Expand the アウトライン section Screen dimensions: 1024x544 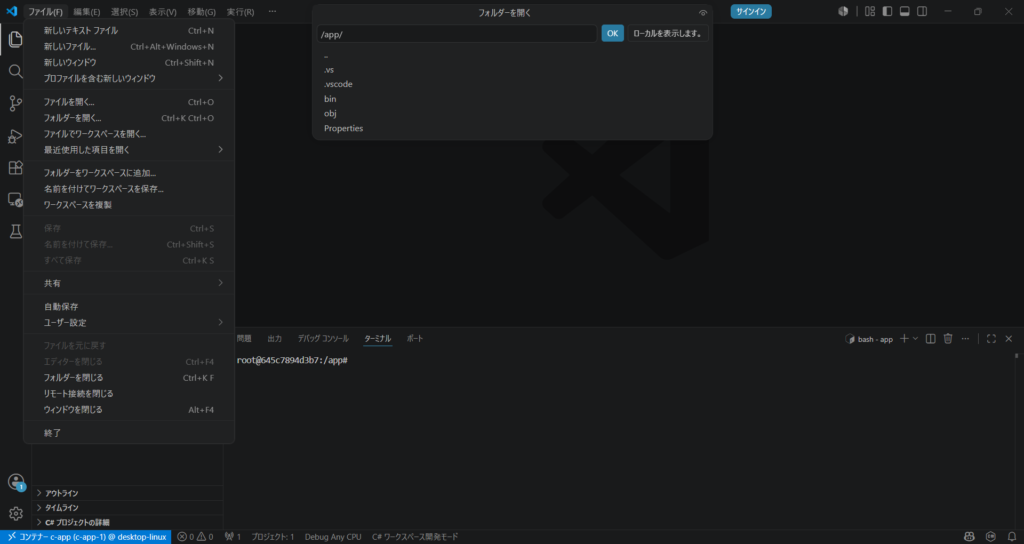point(127,493)
